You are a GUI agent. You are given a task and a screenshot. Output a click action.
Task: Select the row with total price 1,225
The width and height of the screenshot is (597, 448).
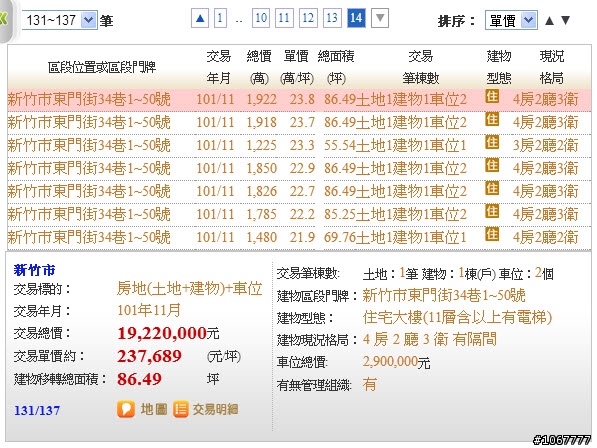click(299, 146)
